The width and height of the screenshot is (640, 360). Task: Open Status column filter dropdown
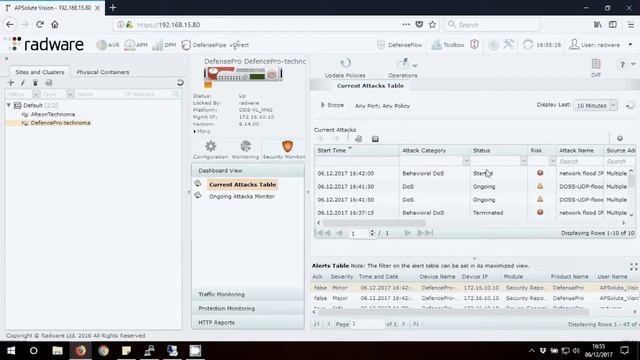(x=523, y=162)
